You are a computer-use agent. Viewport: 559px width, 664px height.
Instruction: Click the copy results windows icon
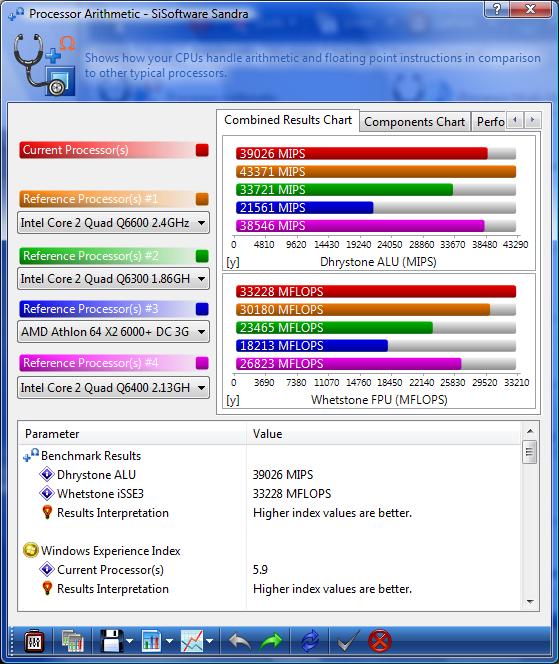tap(72, 641)
